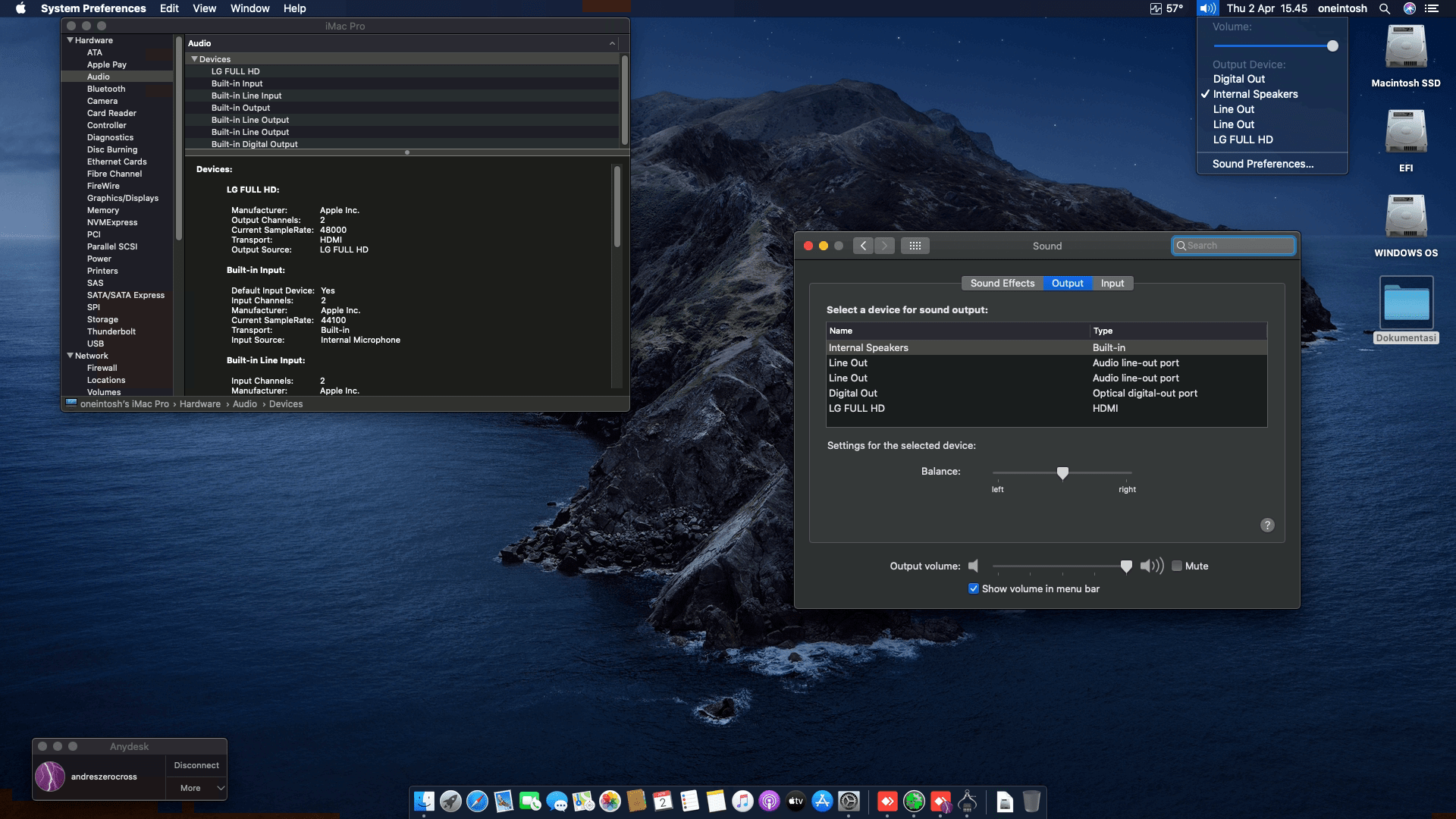
Task: Show all preferences grid button
Action: [915, 246]
